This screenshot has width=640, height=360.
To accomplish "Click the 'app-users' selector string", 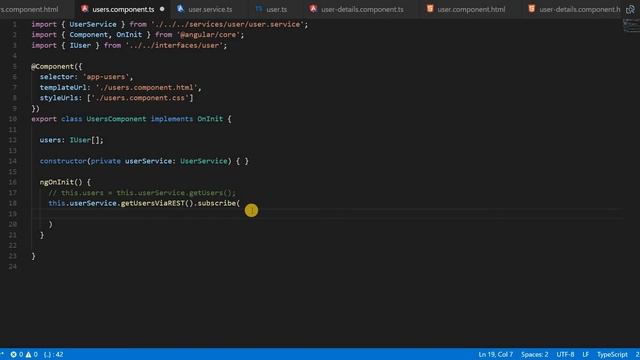I will [x=106, y=77].
